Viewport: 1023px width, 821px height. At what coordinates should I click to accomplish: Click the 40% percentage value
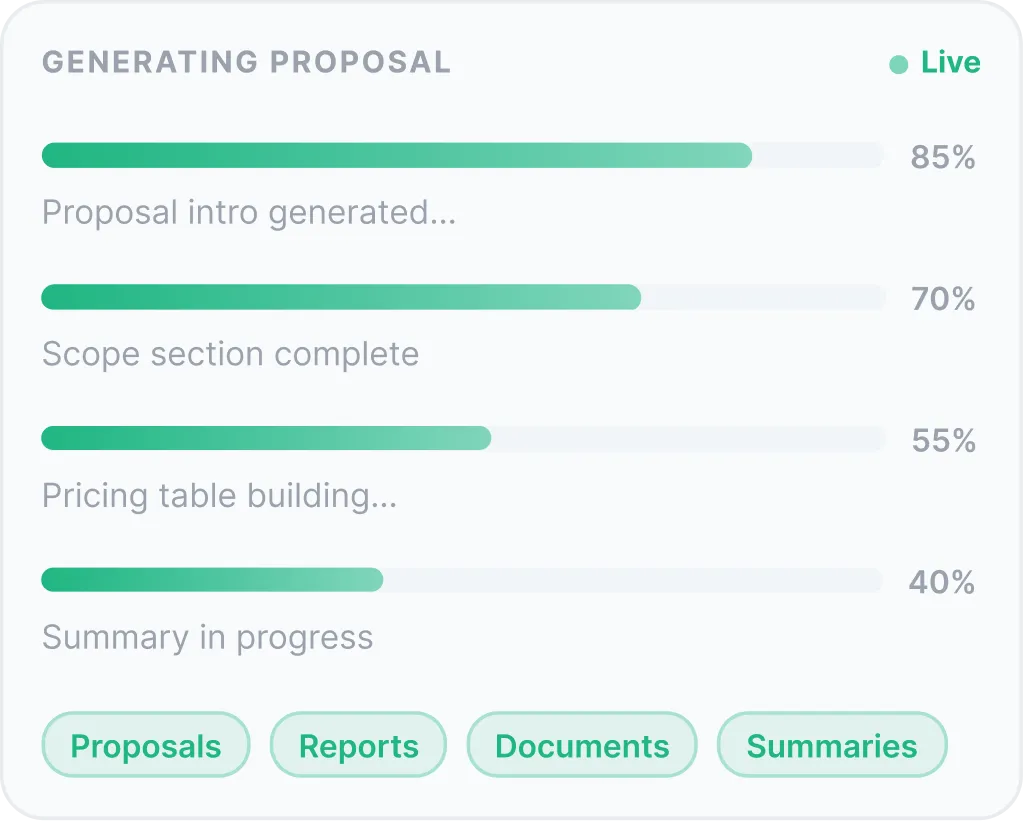(941, 582)
